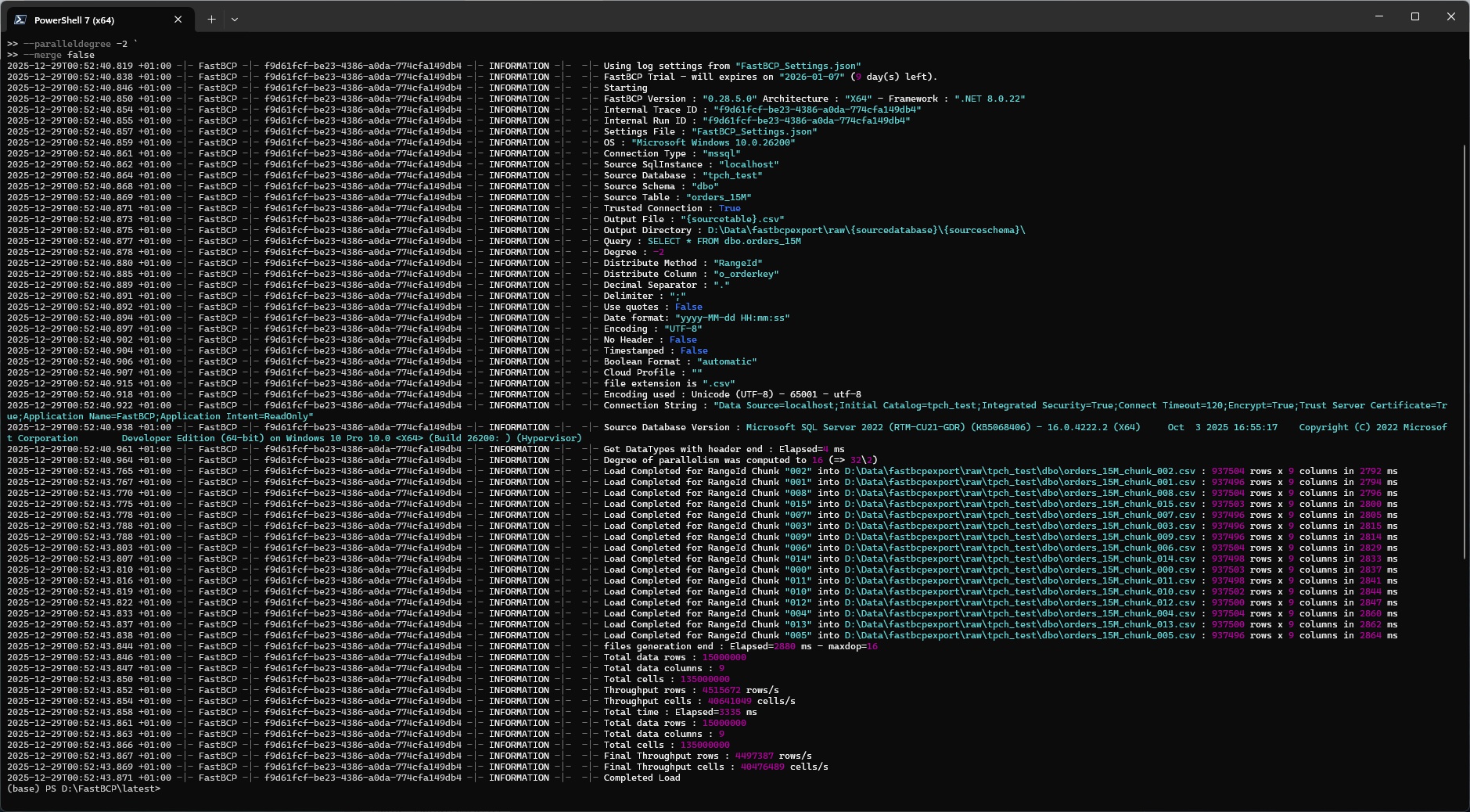The image size is (1470, 812).
Task: Click the query text SELECT * FROM dbo.orders_15M
Action: [x=724, y=241]
